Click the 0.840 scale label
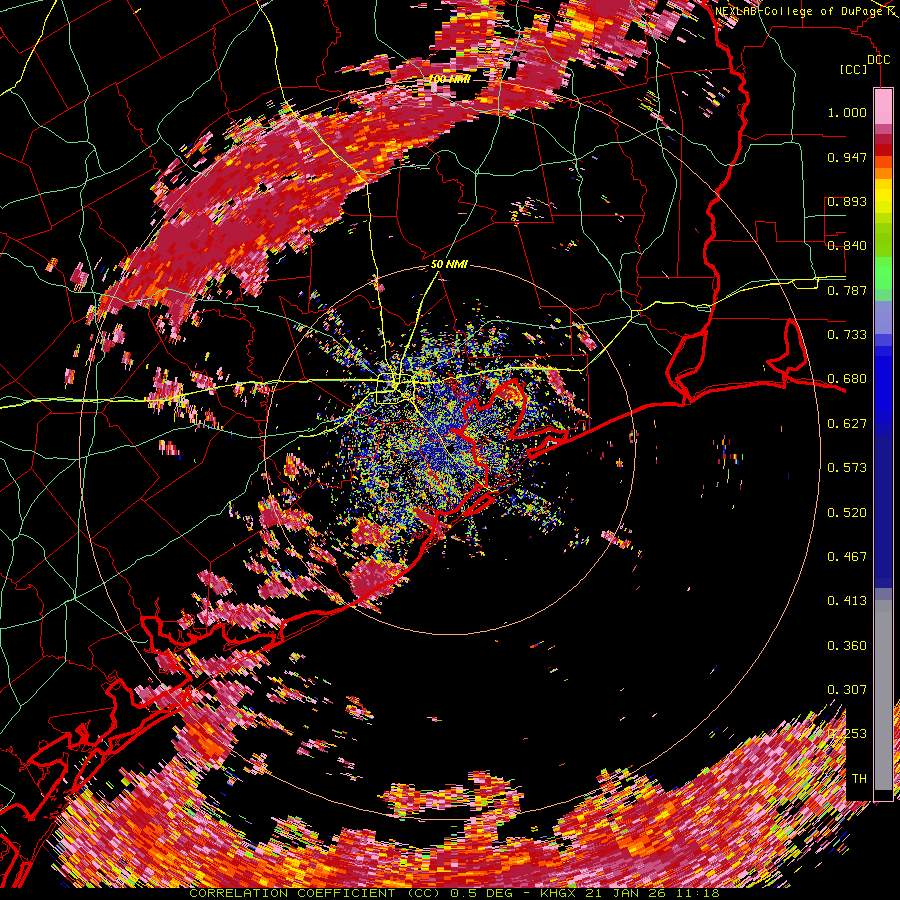The image size is (900, 900). 847,246
